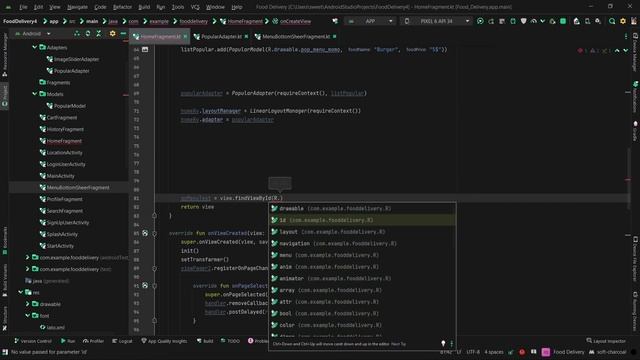Click the override gutter icon on line 85

[145, 233]
